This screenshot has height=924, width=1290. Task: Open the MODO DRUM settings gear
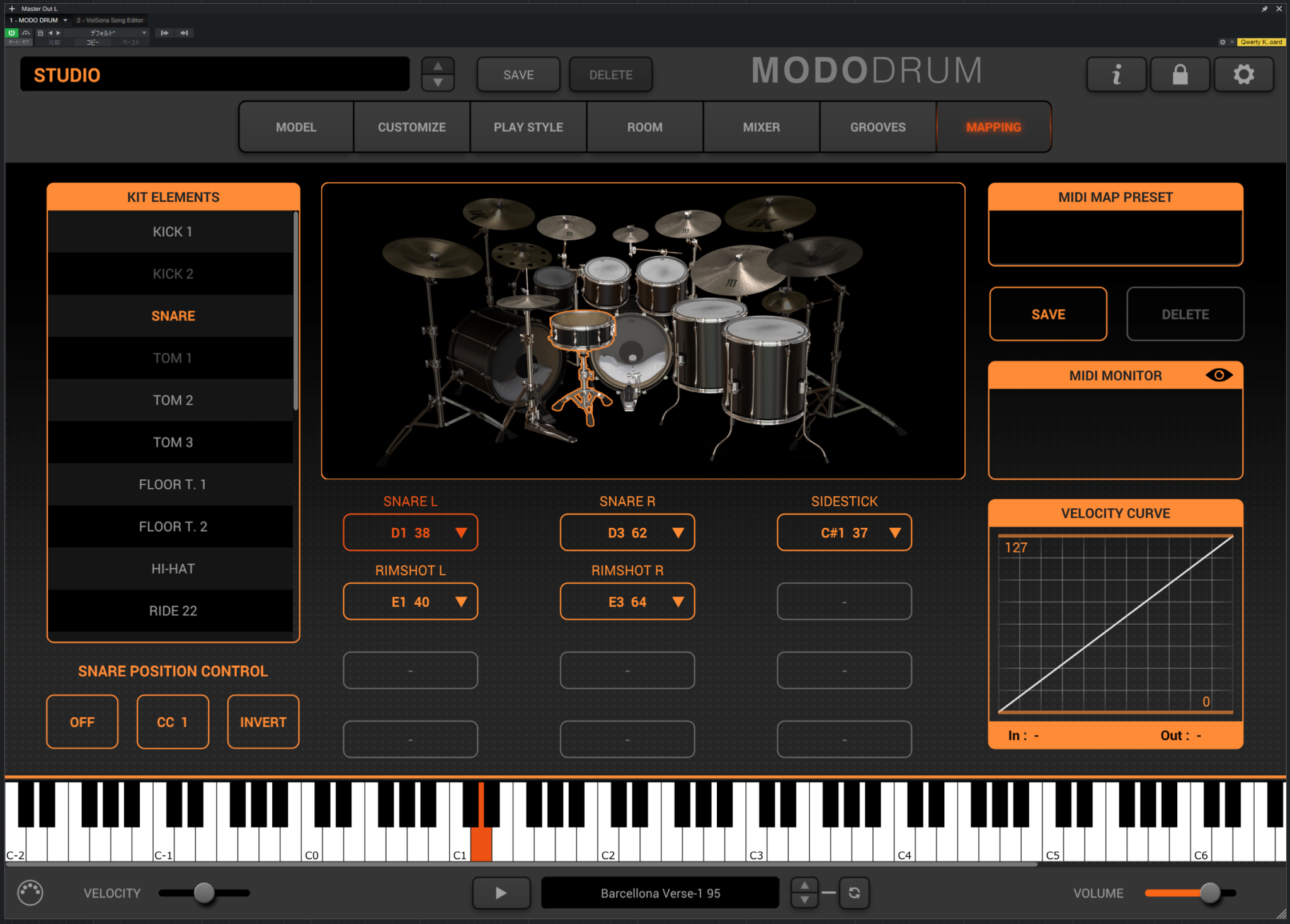(x=1243, y=74)
